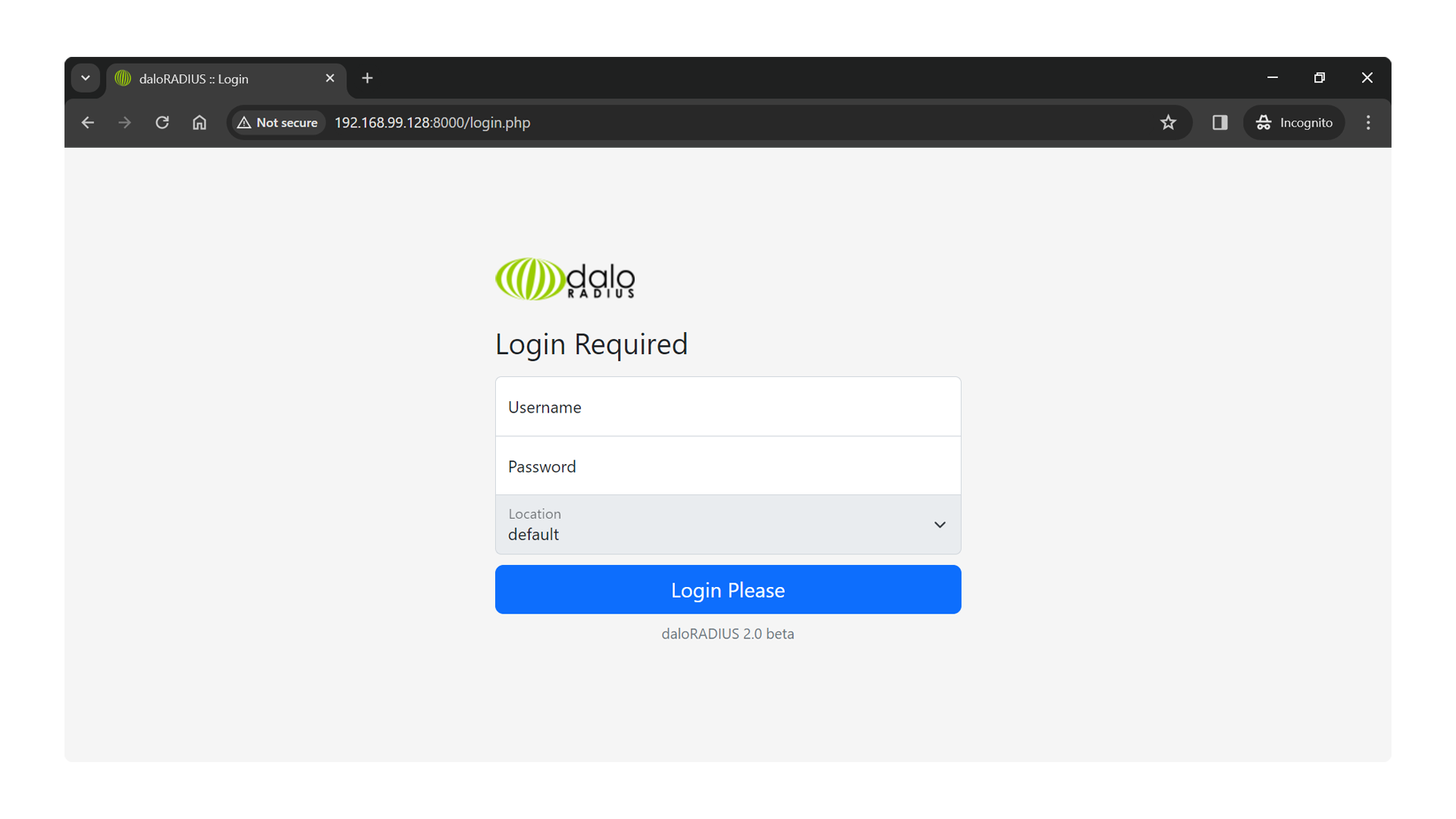
Task: Expand the tab search dropdown
Action: [86, 78]
